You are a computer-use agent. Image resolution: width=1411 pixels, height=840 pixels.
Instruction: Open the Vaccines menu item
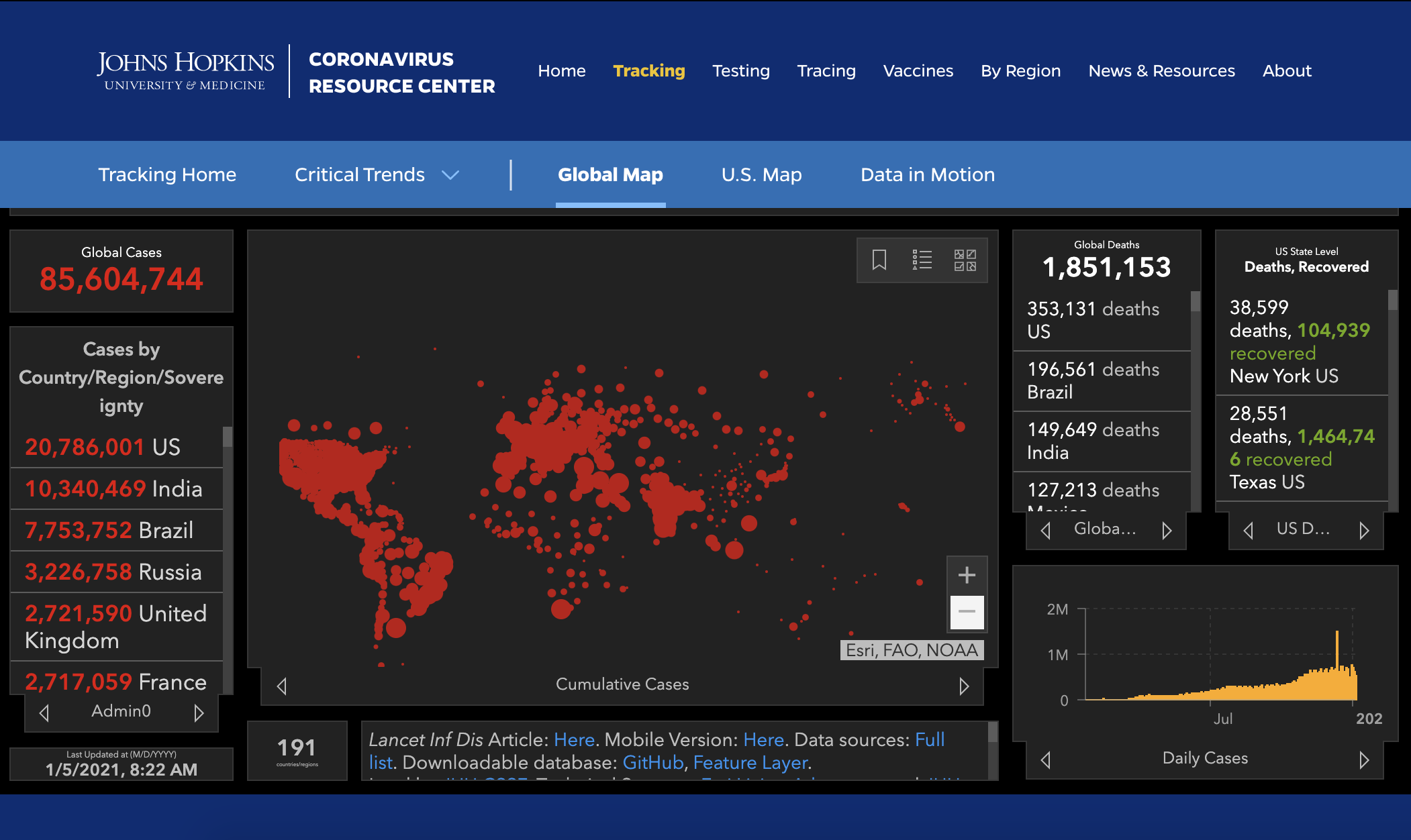[x=918, y=71]
